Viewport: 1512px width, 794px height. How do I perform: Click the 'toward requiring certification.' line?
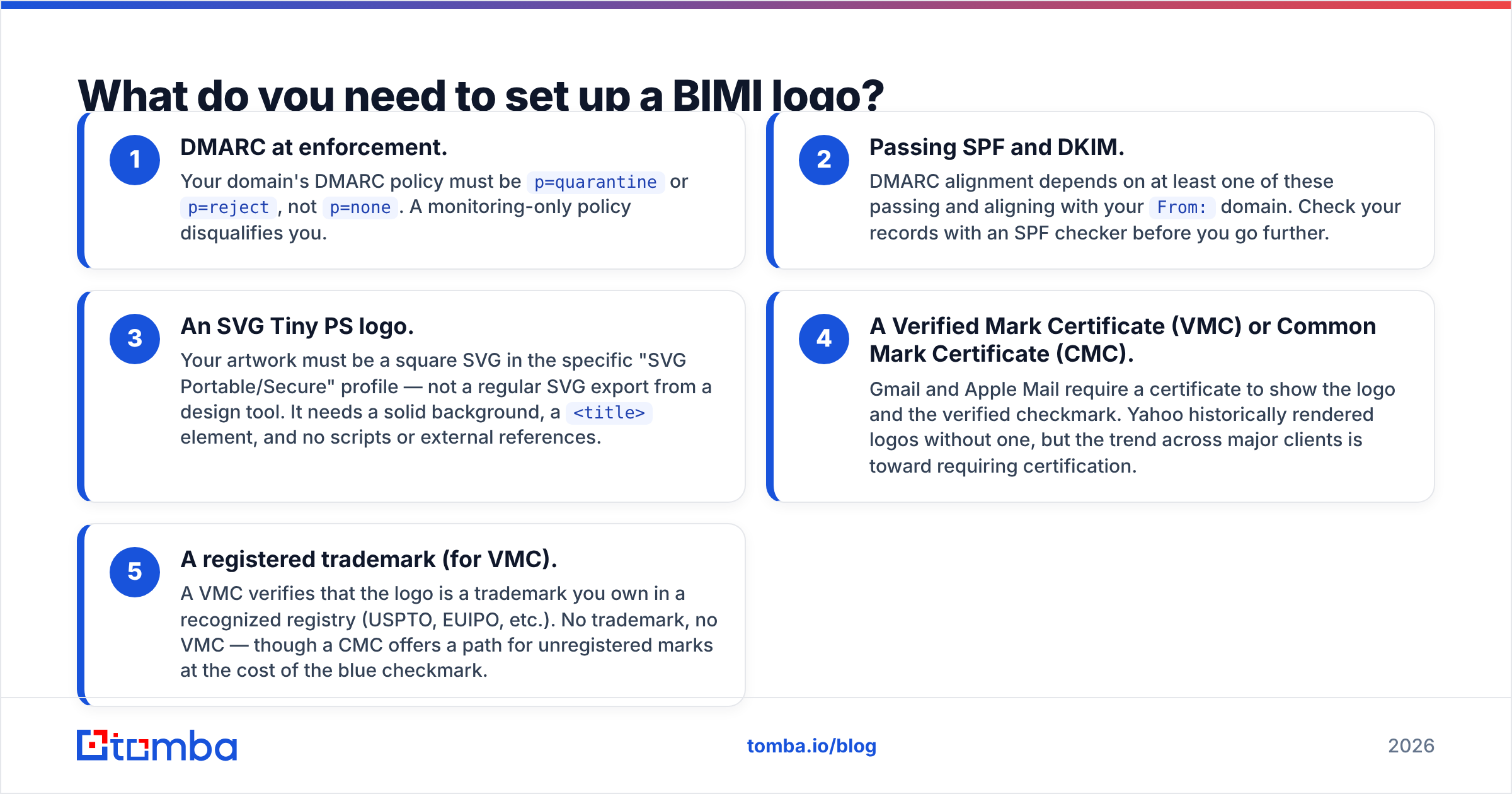[1003, 466]
